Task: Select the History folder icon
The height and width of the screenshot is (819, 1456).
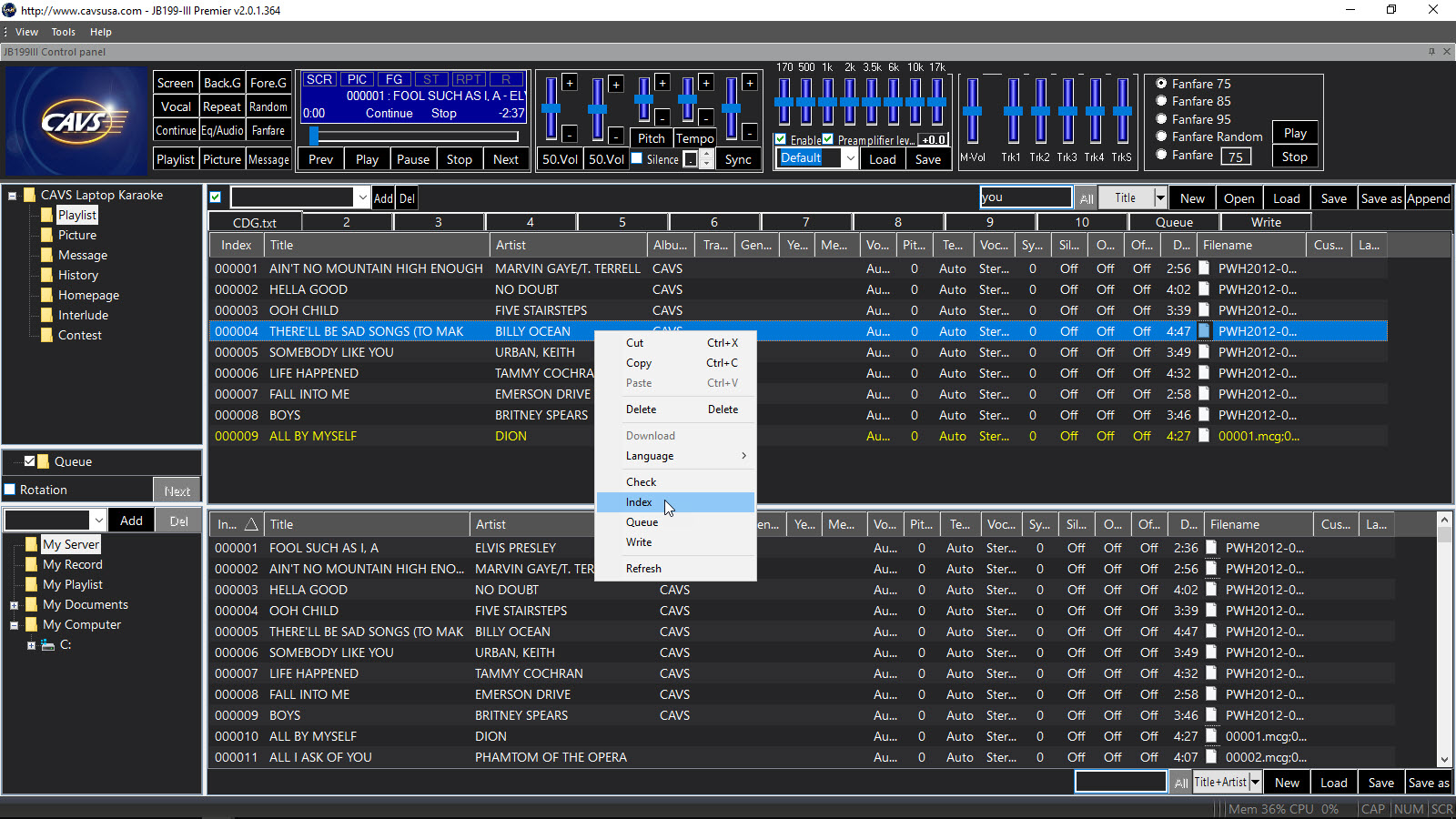Action: pos(46,275)
